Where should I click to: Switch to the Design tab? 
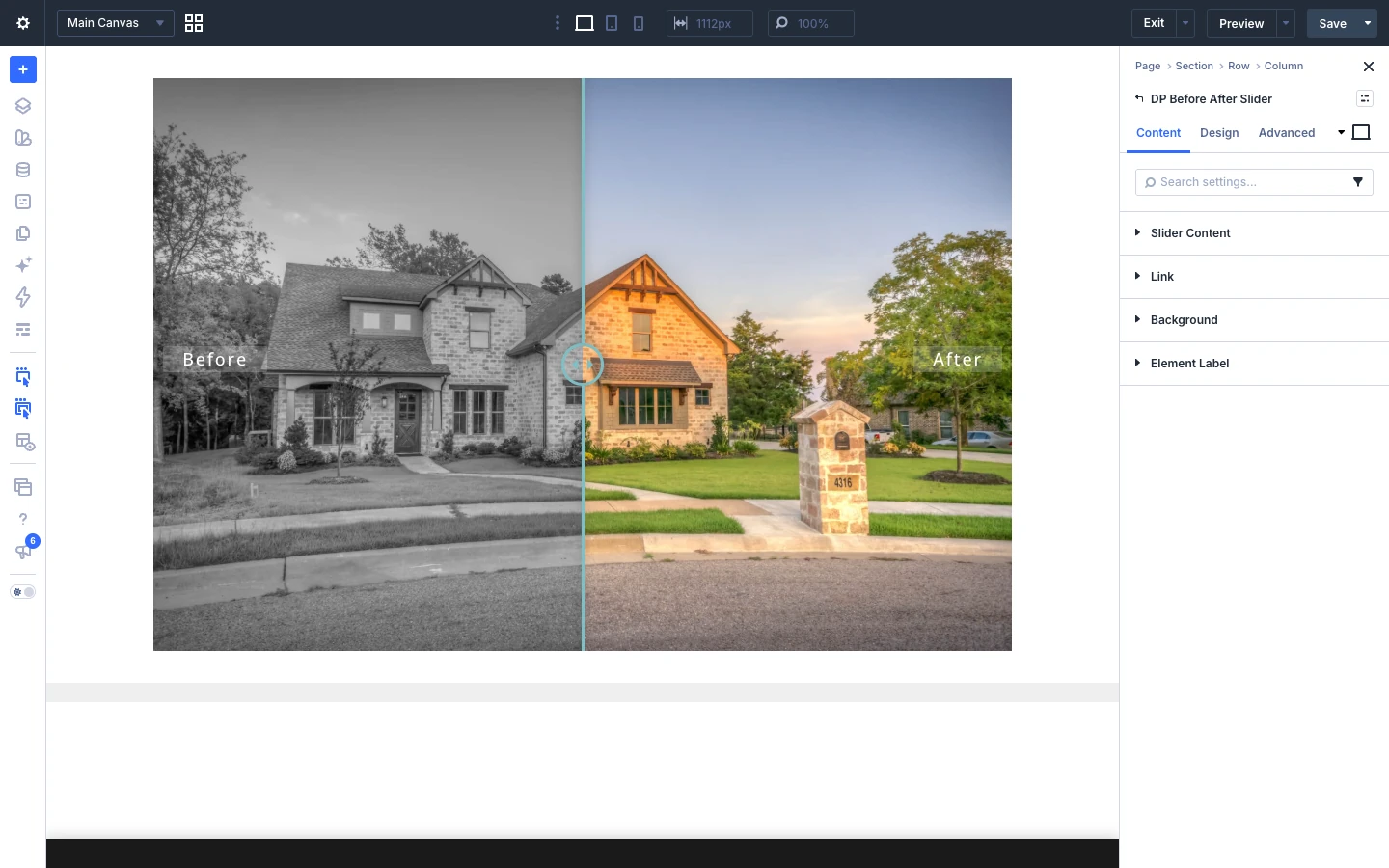pos(1219,133)
